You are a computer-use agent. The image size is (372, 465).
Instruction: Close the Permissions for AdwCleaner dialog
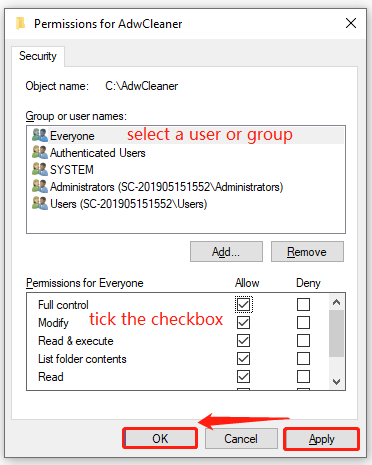pyautogui.click(x=351, y=23)
